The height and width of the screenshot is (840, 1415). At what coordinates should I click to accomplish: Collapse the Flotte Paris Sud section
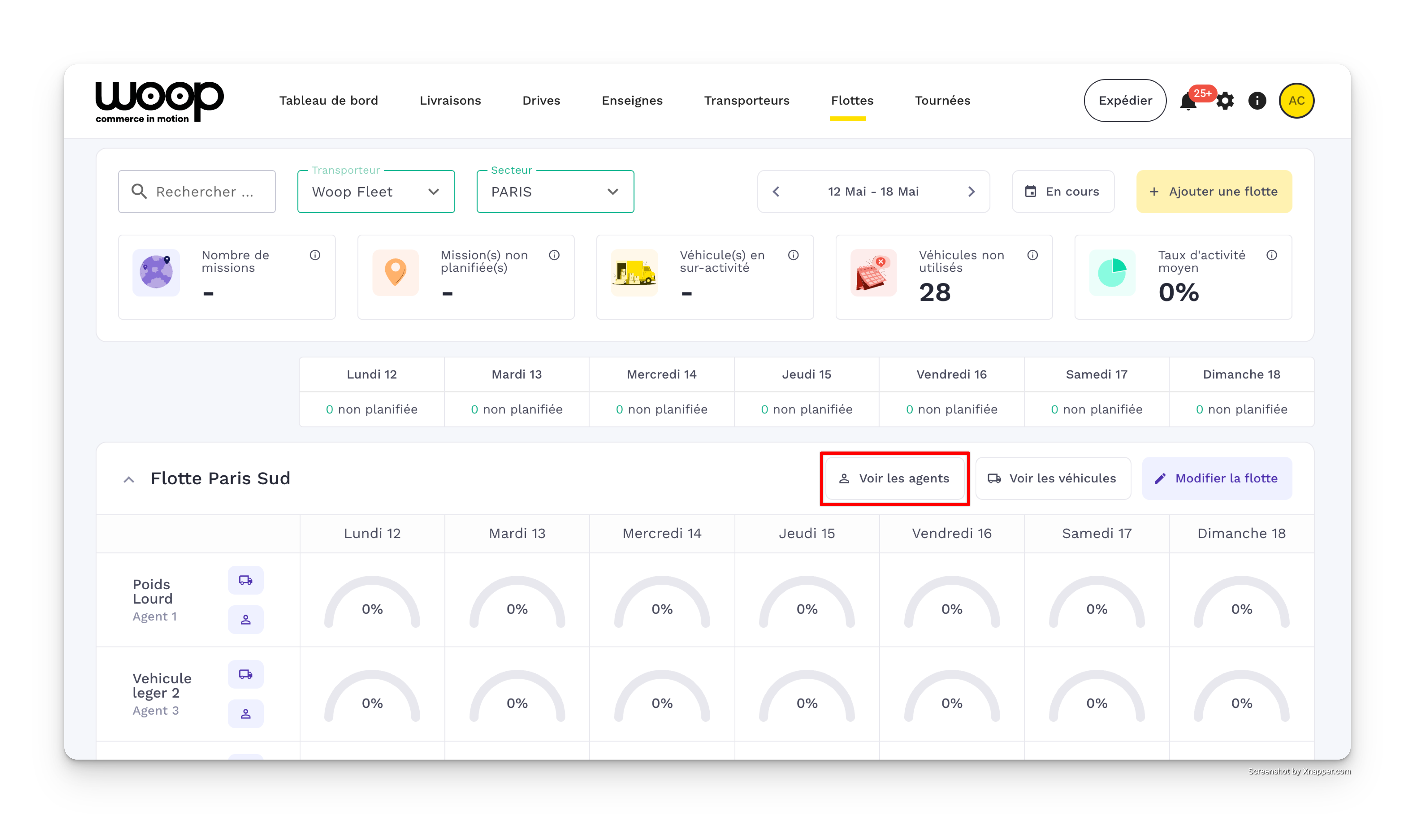(129, 479)
